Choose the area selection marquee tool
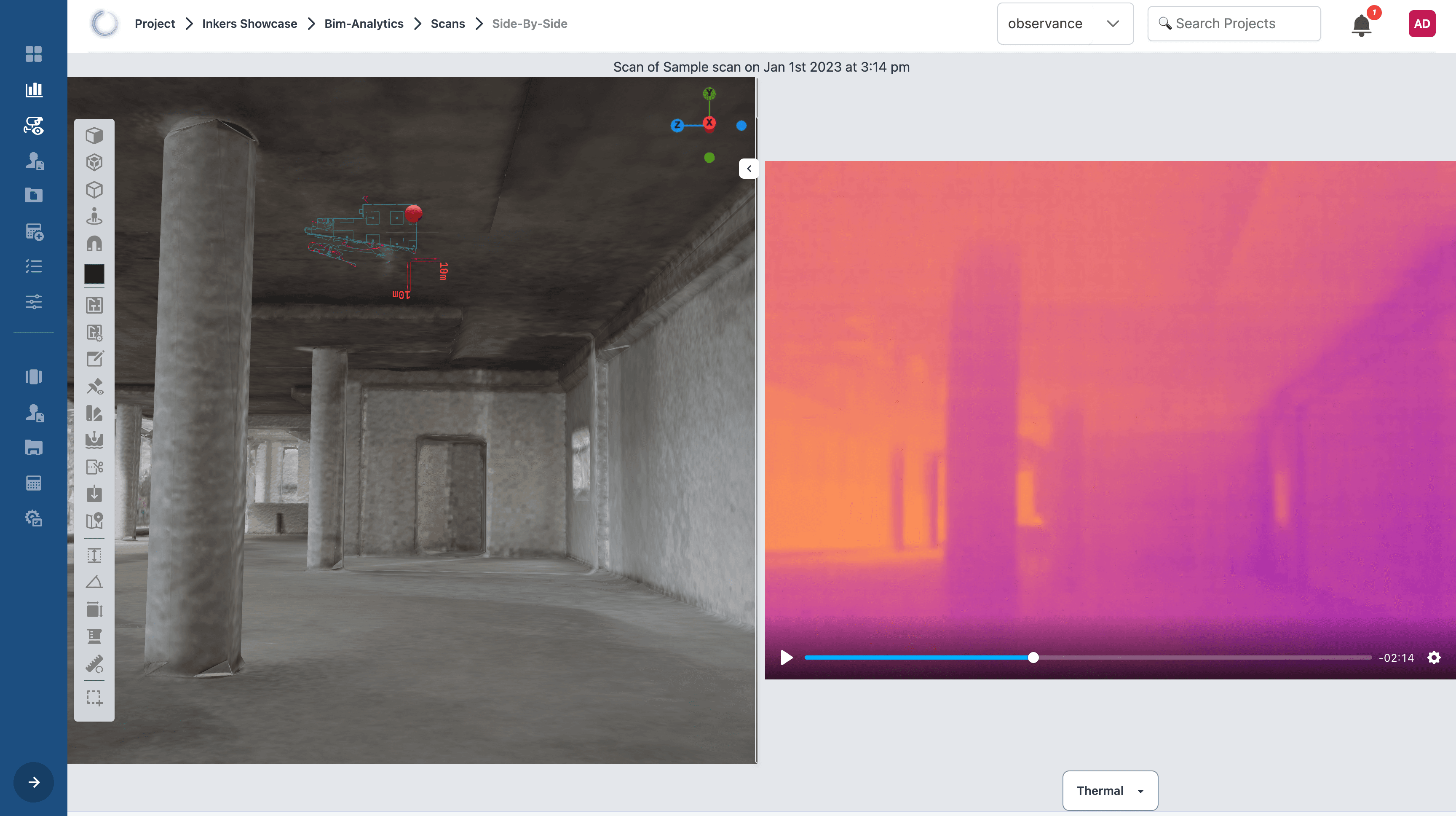Image resolution: width=1456 pixels, height=816 pixels. pyautogui.click(x=94, y=698)
